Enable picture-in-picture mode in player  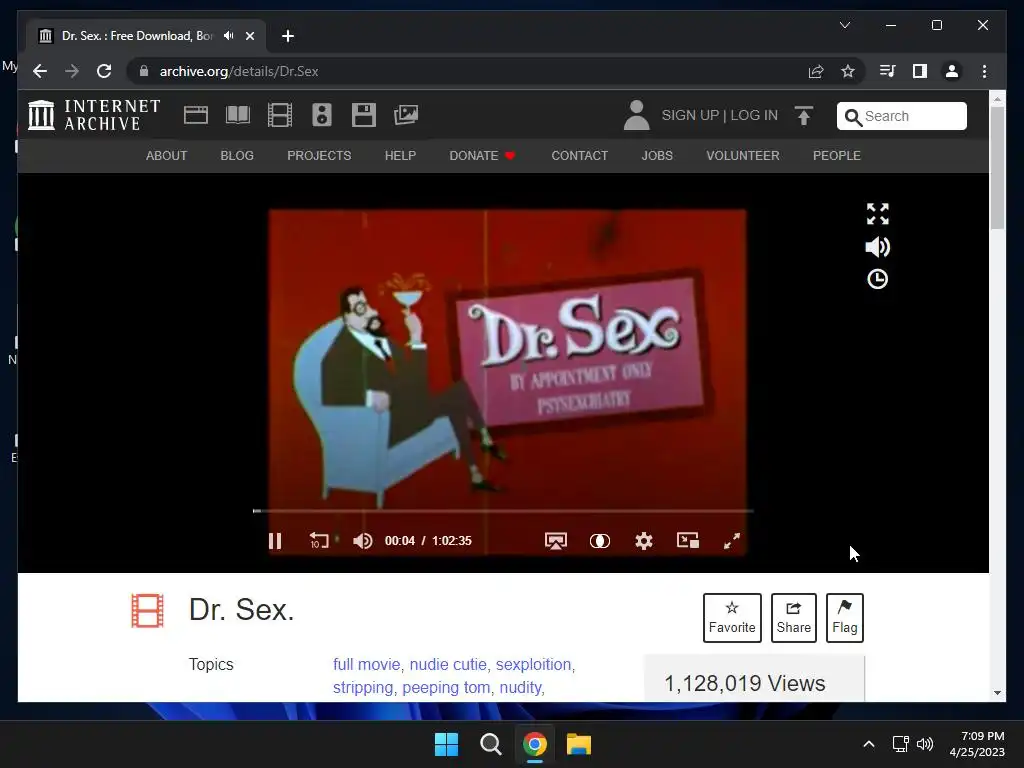pos(688,540)
